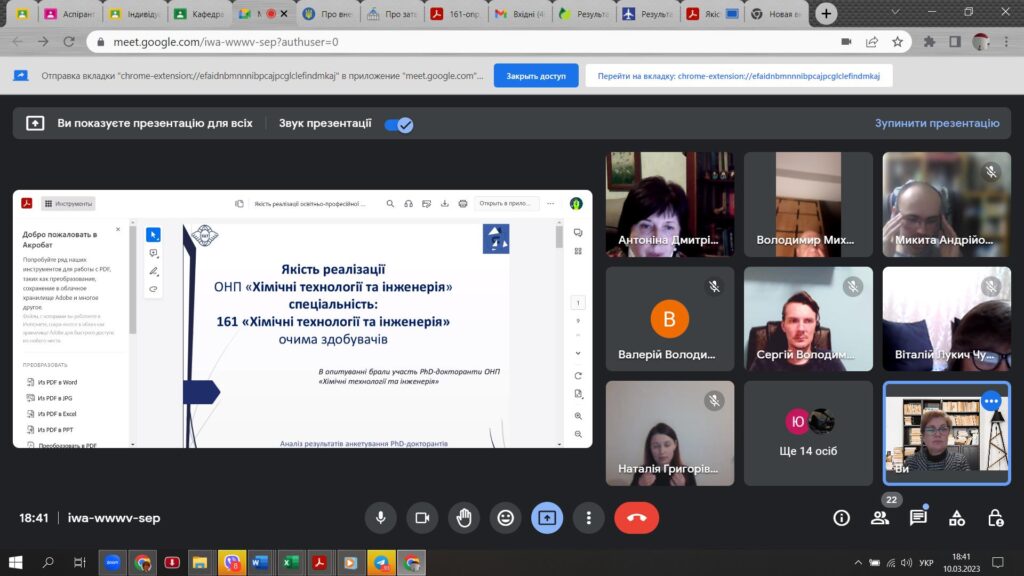Open options on your own video tile
1024x576 pixels.
click(x=991, y=401)
